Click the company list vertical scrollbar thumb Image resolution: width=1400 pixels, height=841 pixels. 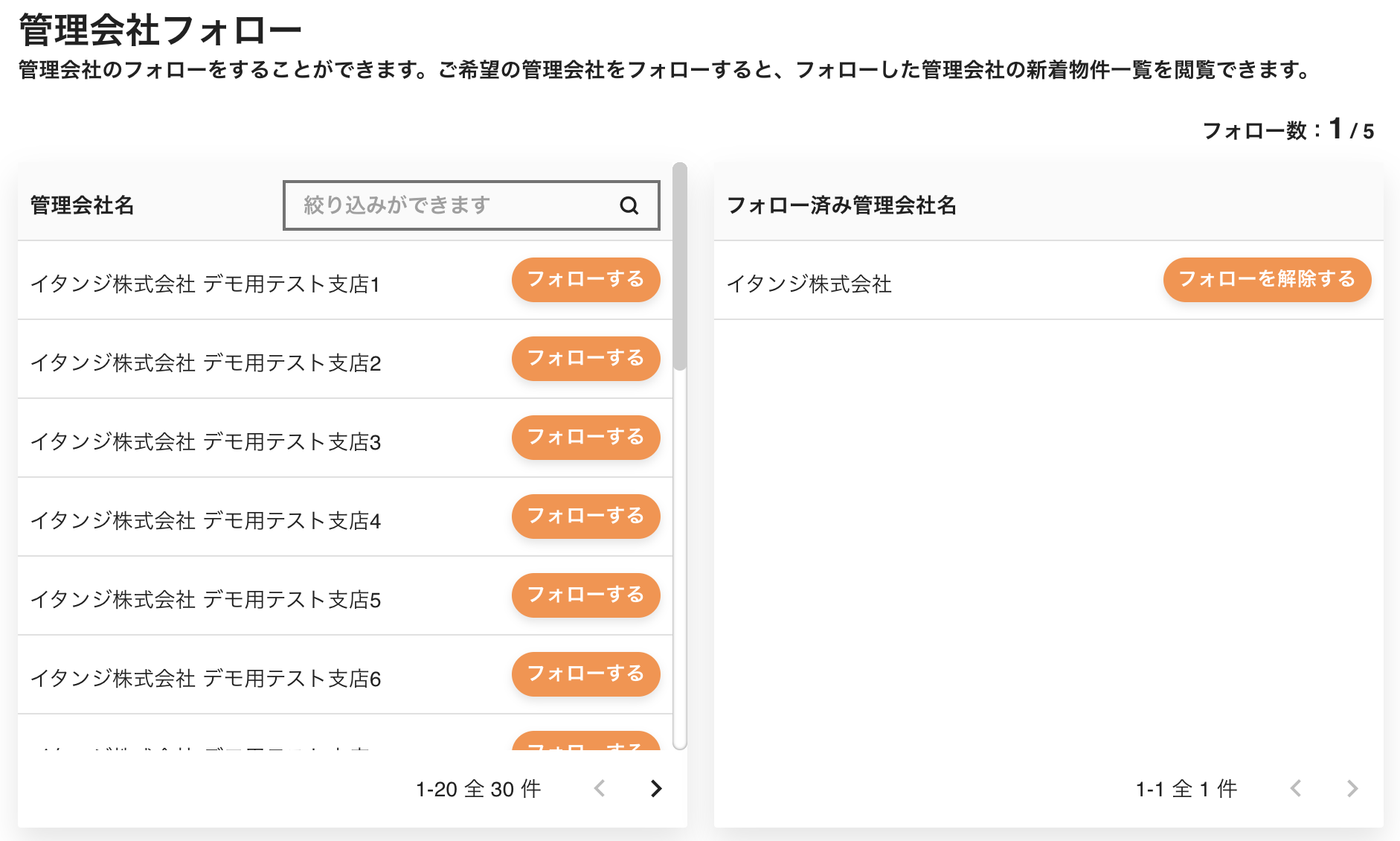(x=679, y=266)
